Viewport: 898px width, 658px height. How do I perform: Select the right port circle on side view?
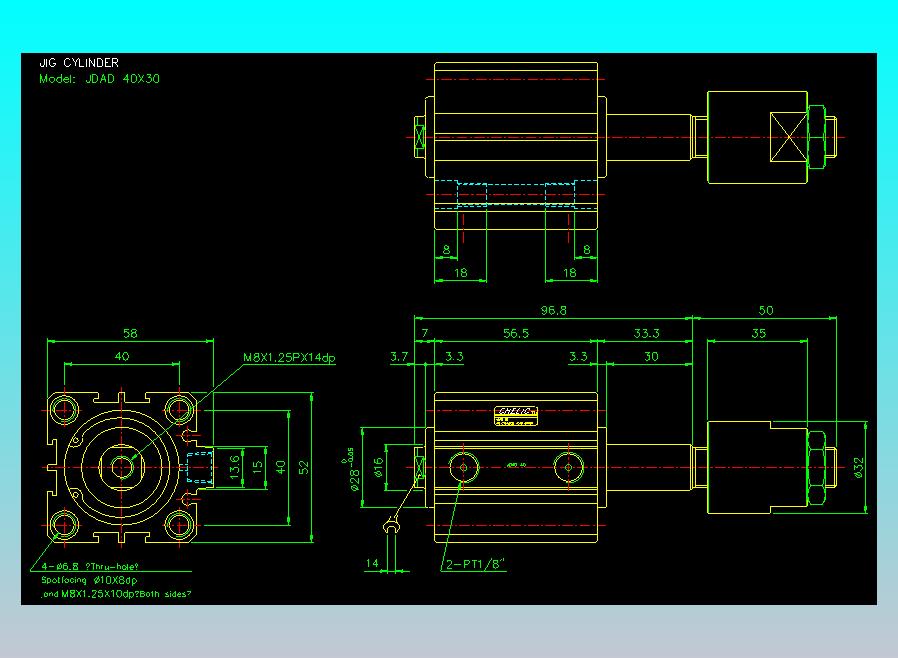click(568, 467)
